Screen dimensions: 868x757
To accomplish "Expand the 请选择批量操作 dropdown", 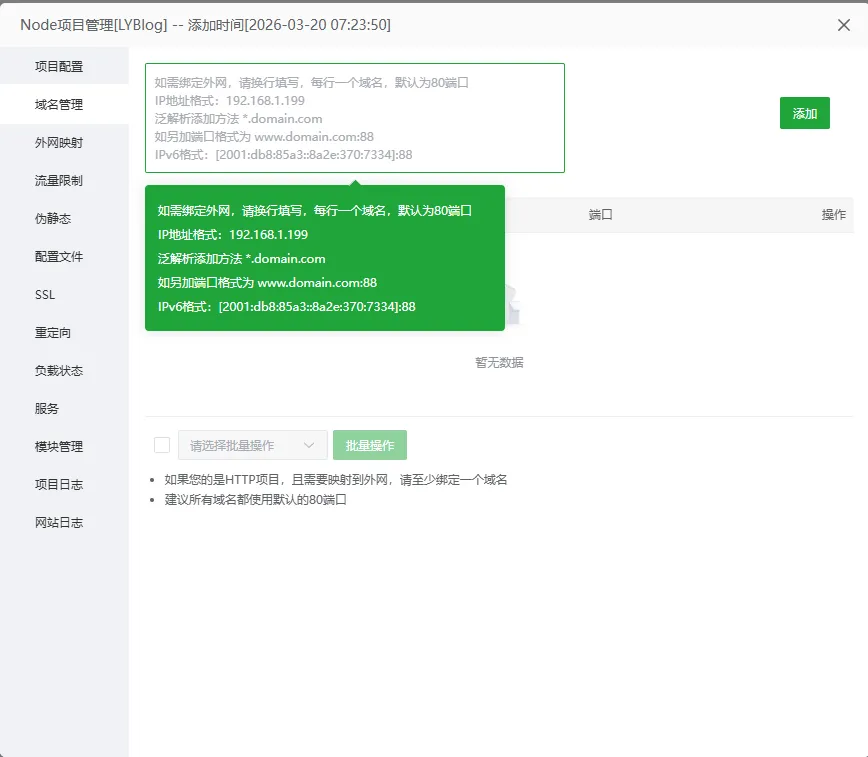I will pyautogui.click(x=253, y=445).
